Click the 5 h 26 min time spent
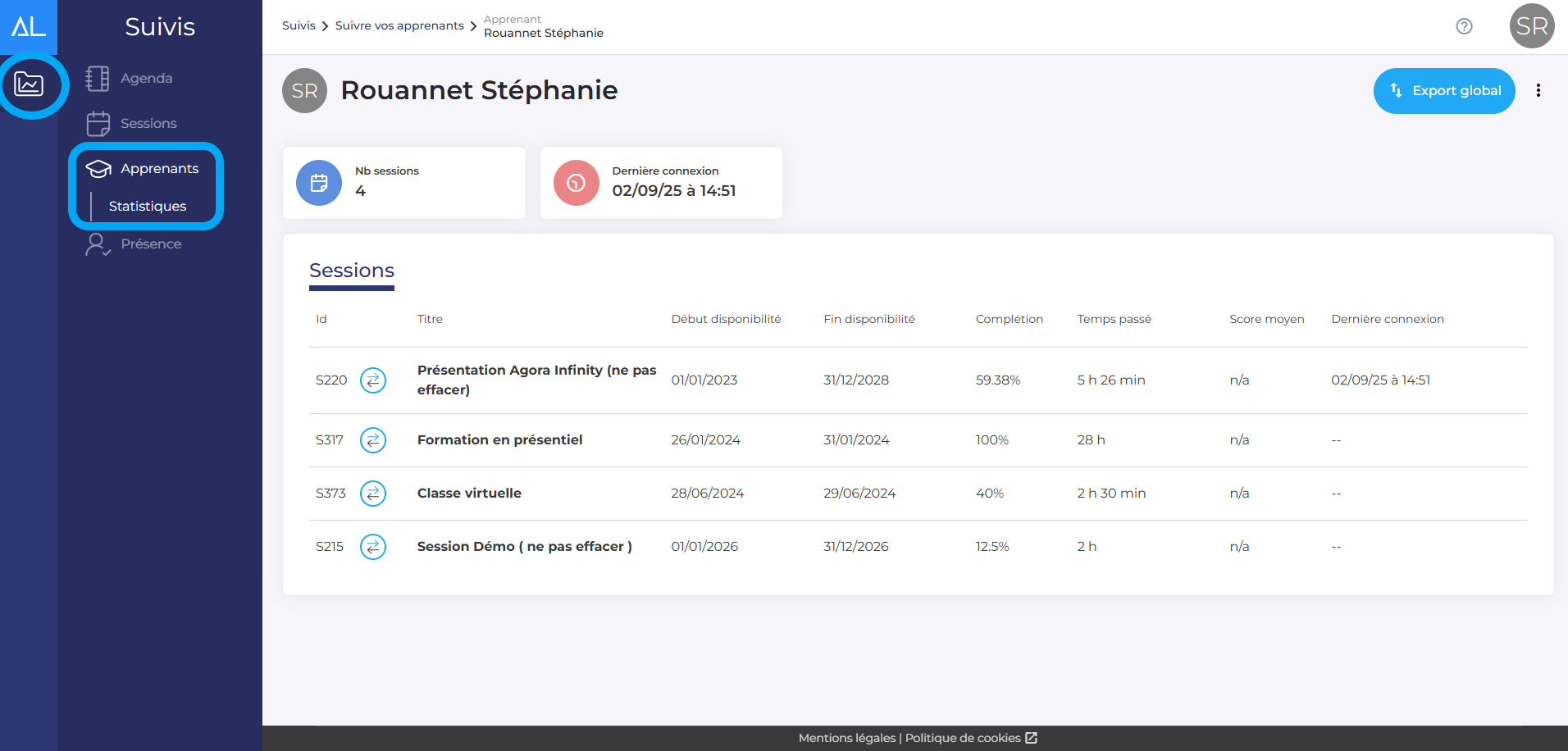The image size is (1568, 751). point(1111,380)
